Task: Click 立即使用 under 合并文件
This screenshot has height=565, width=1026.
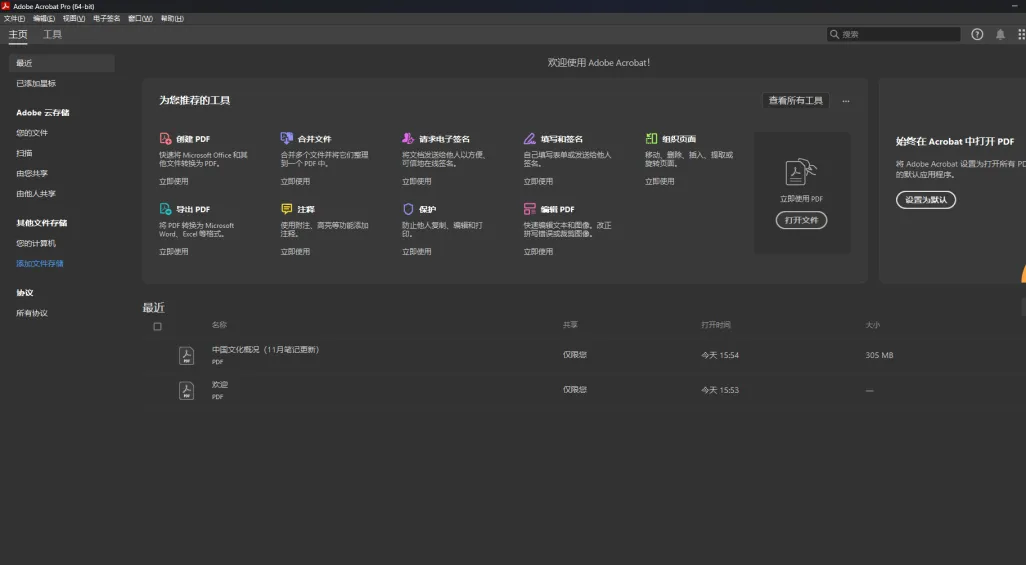Action: pos(295,181)
